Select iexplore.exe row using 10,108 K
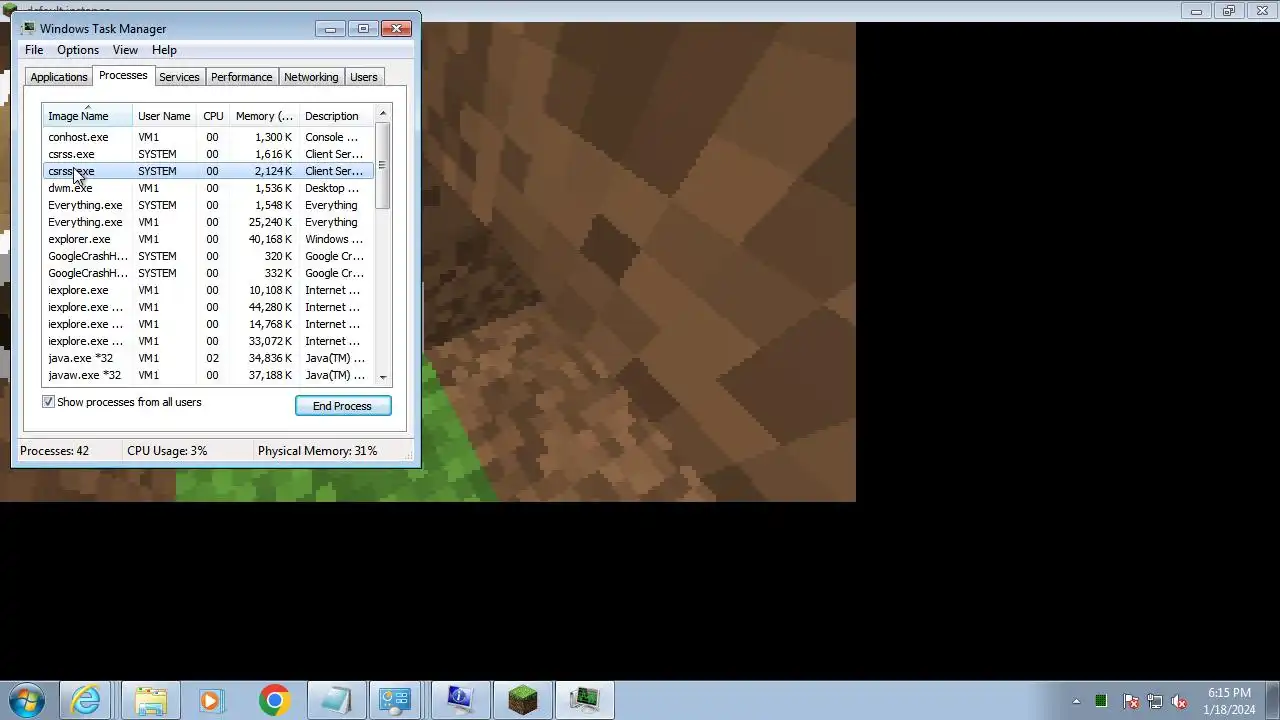Screen dimensions: 1280x720 (x=208, y=290)
